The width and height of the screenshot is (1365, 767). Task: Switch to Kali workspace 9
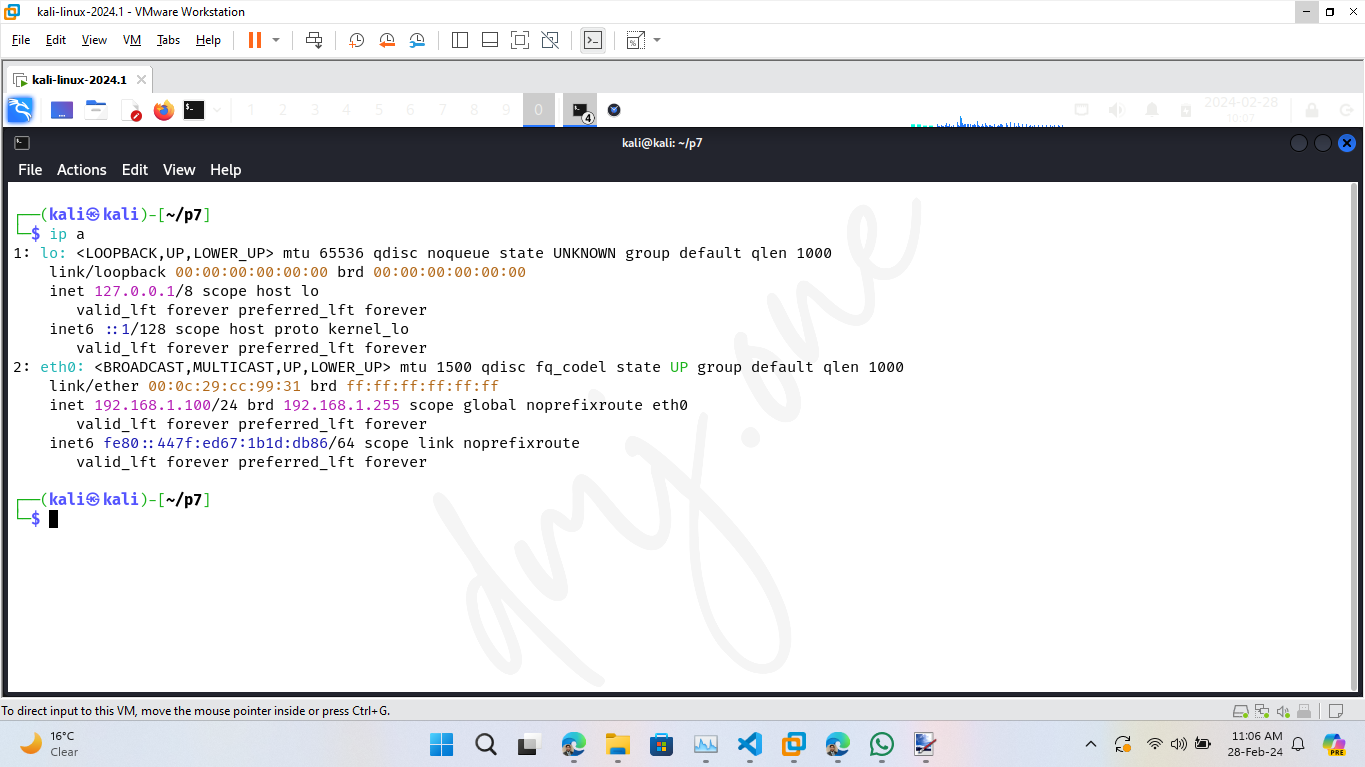pyautogui.click(x=506, y=110)
